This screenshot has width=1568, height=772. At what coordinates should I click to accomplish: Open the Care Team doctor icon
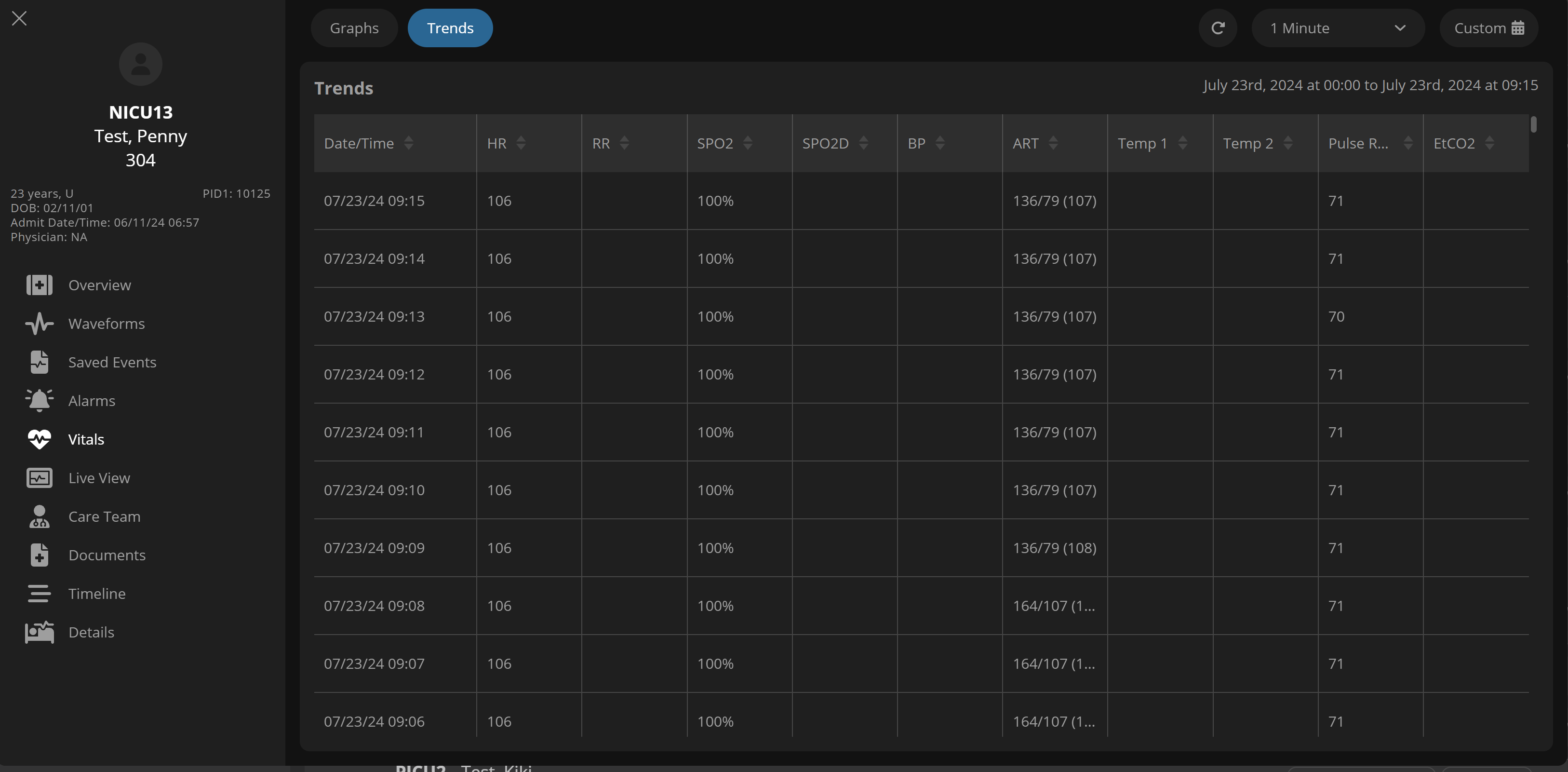40,516
